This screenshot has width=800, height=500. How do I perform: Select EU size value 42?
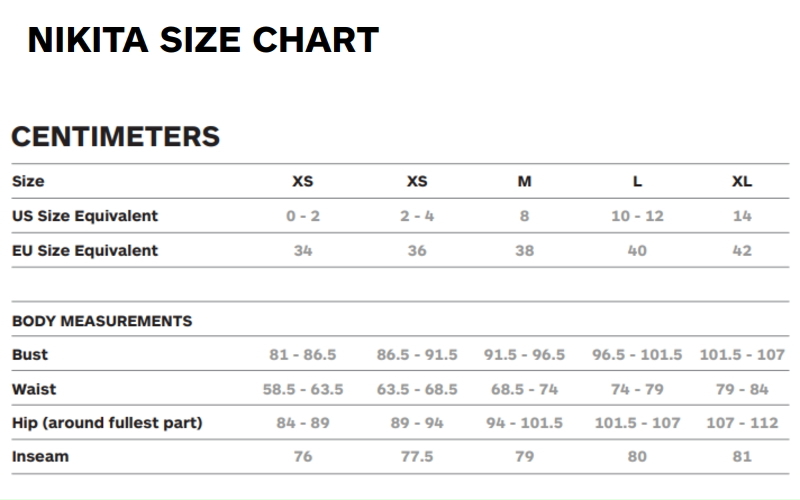[x=741, y=250]
